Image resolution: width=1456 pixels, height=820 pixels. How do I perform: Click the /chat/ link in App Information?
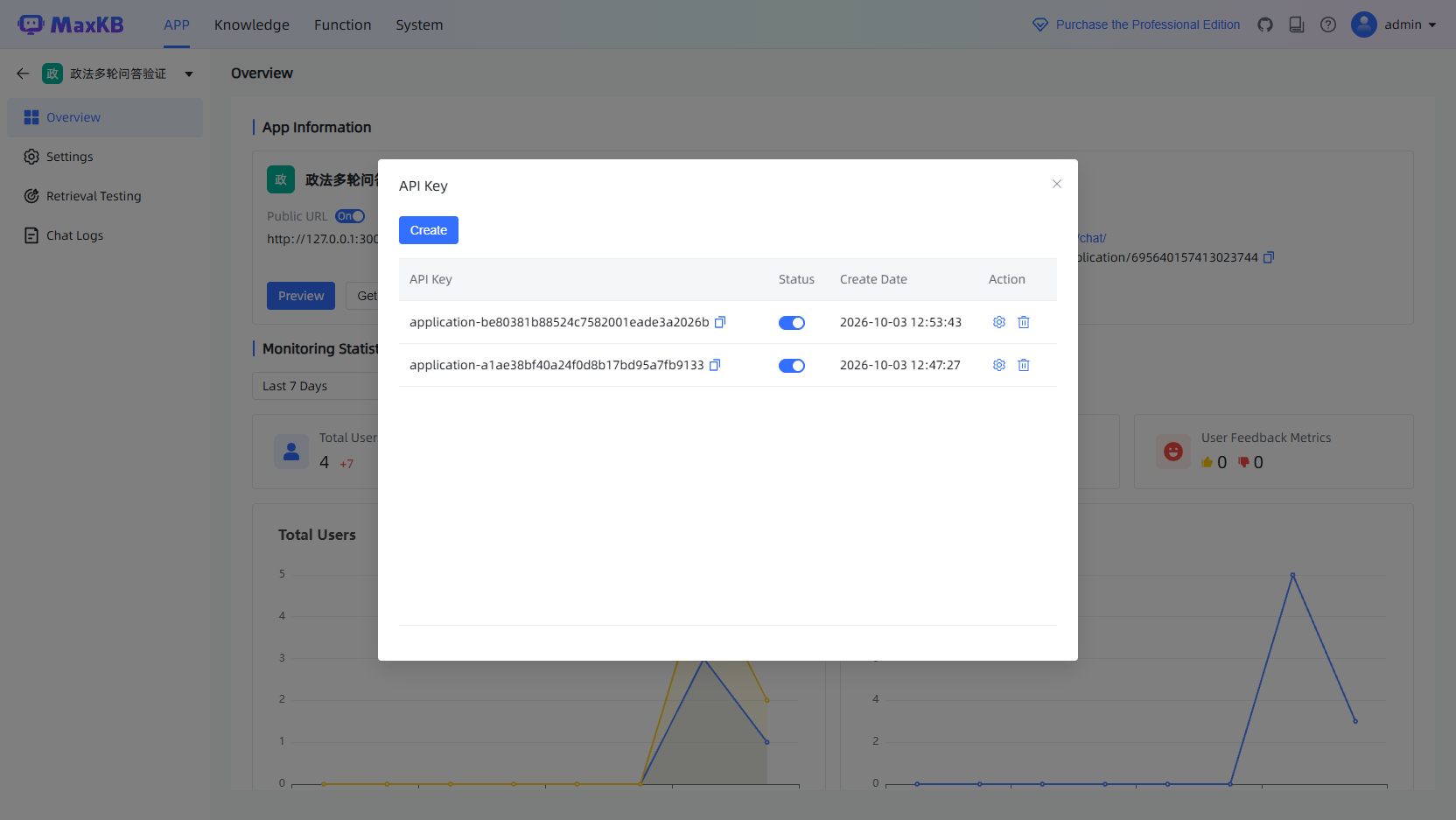[1092, 238]
